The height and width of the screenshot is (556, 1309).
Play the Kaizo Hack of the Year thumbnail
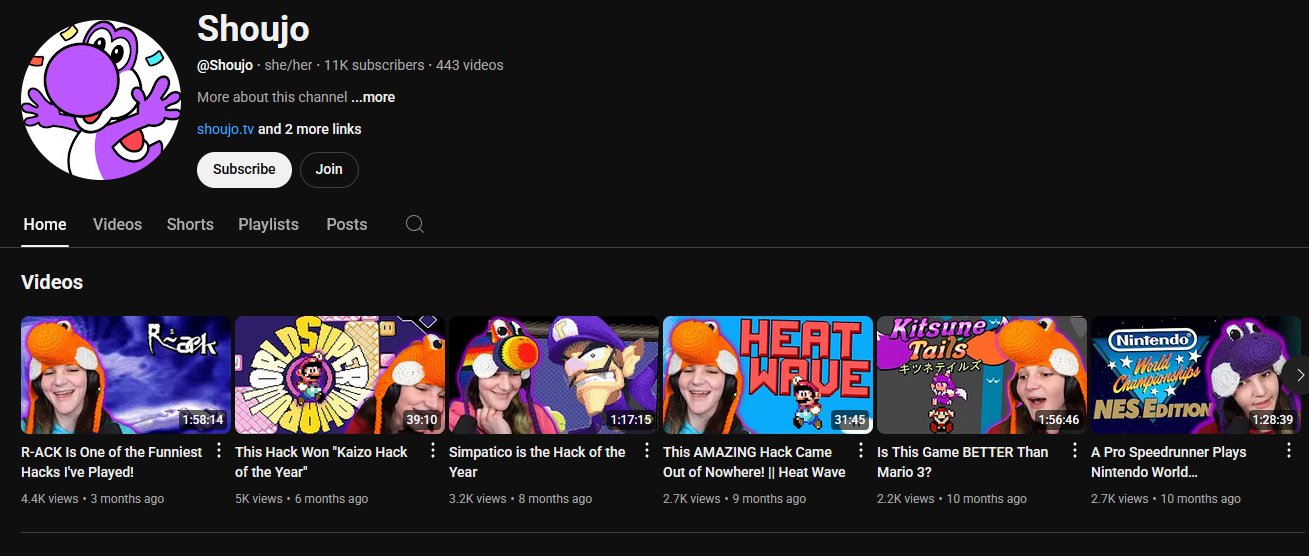point(340,375)
